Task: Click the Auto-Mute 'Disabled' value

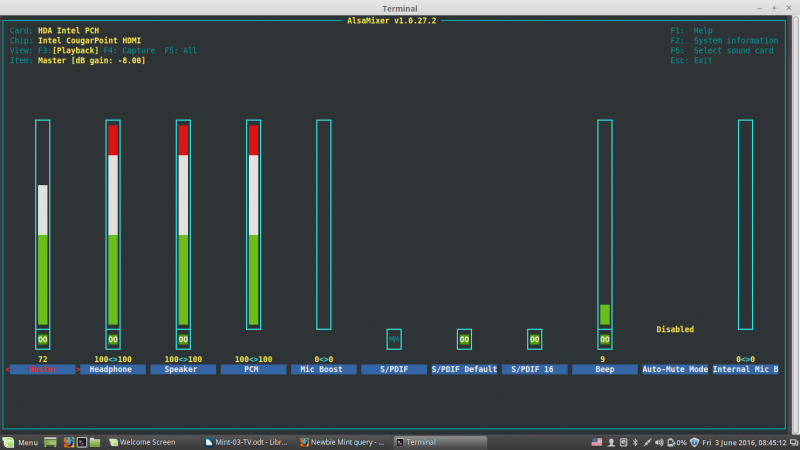Action: point(675,330)
